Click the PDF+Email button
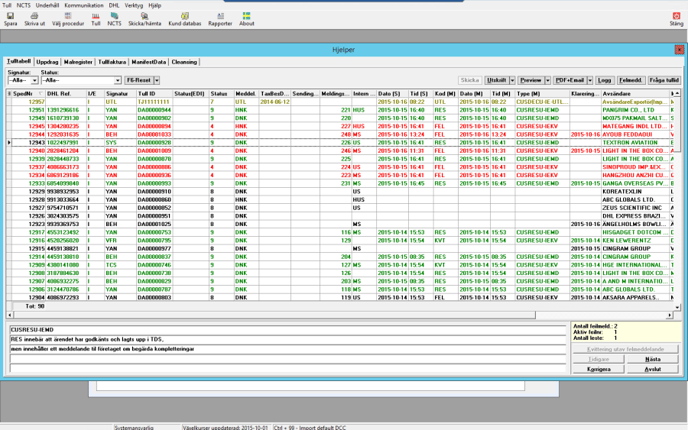688x430 pixels. point(570,80)
